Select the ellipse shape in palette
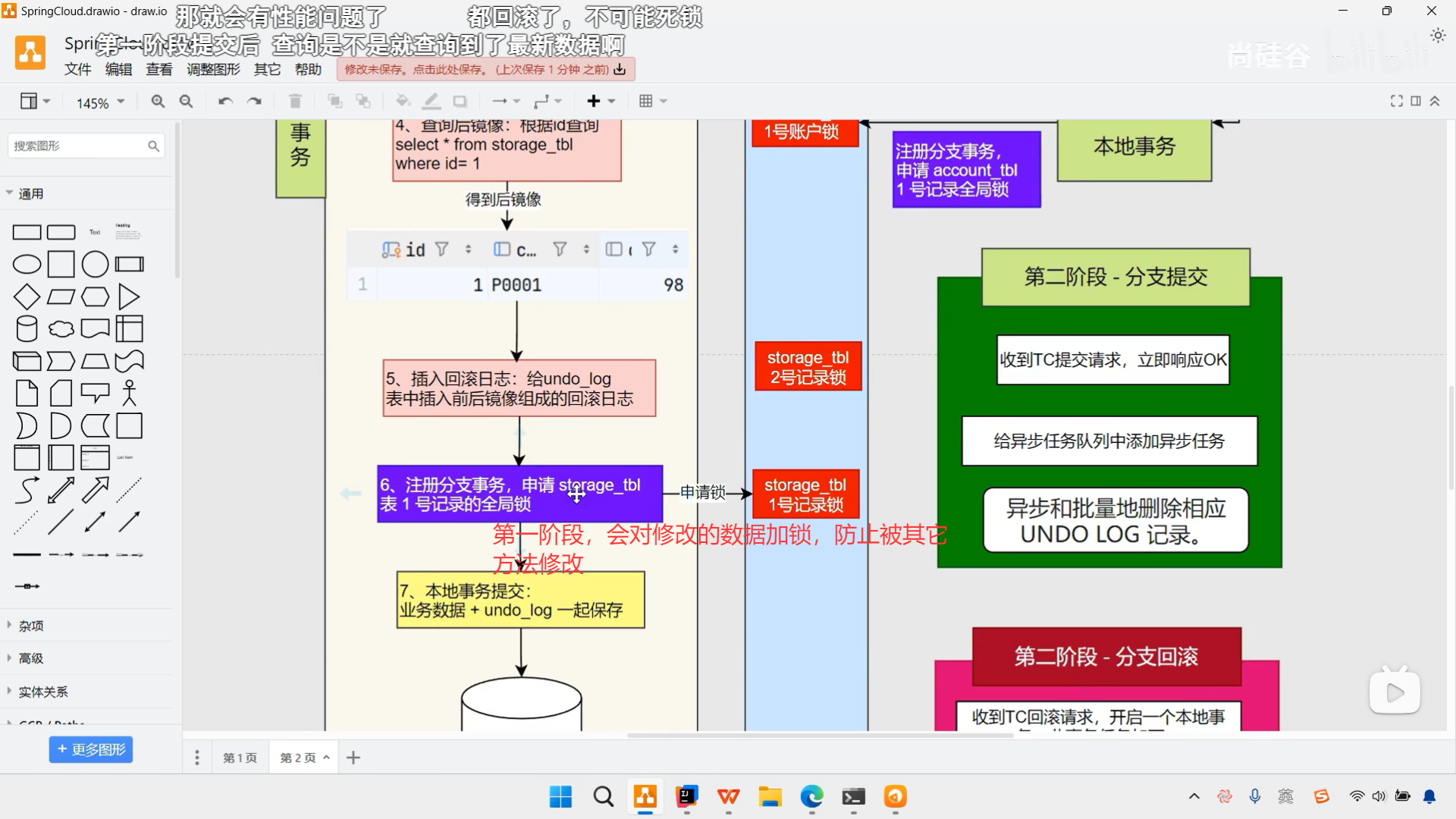This screenshot has width=1456, height=819. [27, 264]
